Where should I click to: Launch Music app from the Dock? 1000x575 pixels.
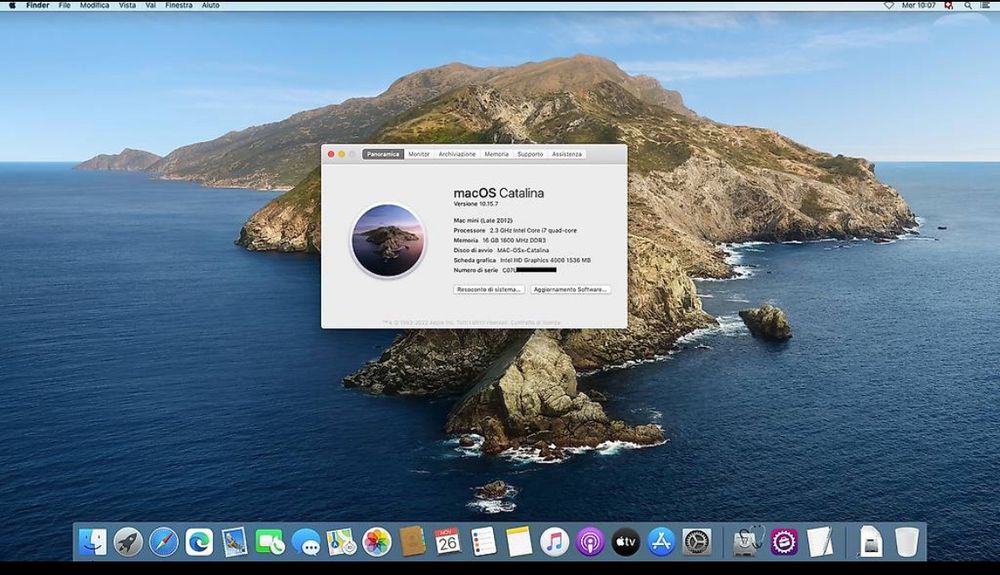click(x=554, y=542)
